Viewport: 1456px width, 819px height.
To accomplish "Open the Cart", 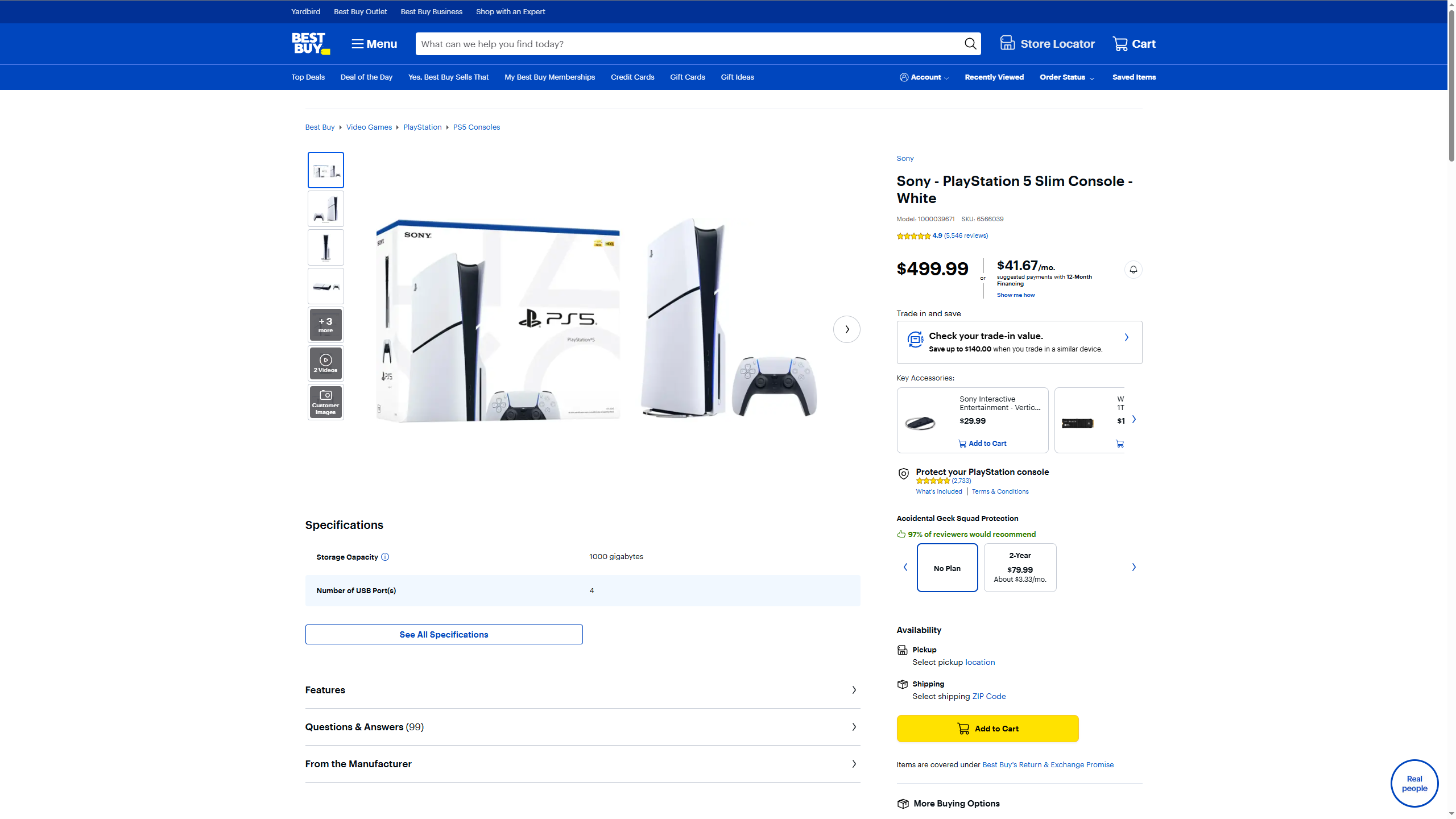I will tap(1134, 44).
